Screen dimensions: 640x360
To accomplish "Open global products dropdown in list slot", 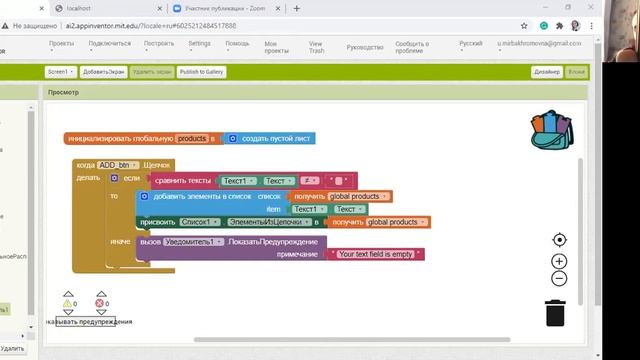I will (x=358, y=196).
